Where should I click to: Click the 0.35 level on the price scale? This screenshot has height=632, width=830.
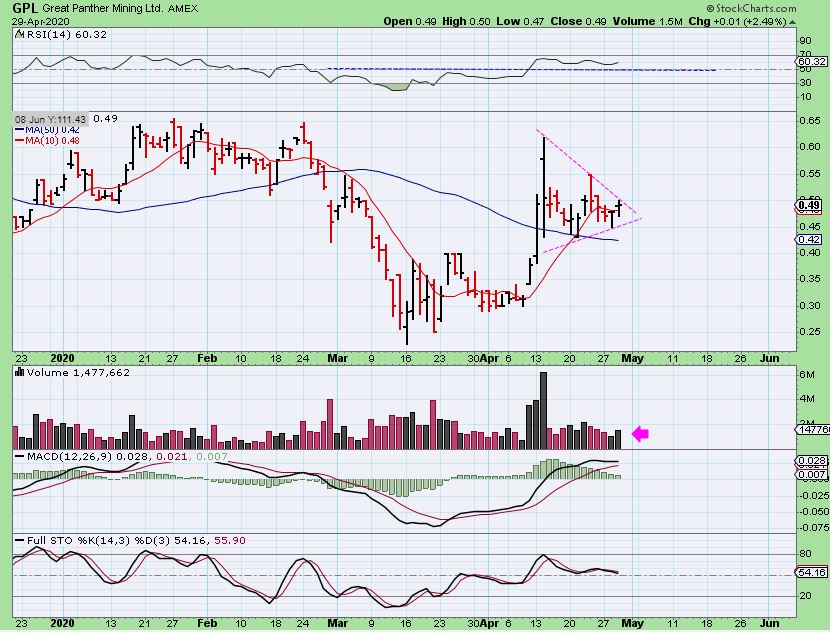(x=810, y=279)
